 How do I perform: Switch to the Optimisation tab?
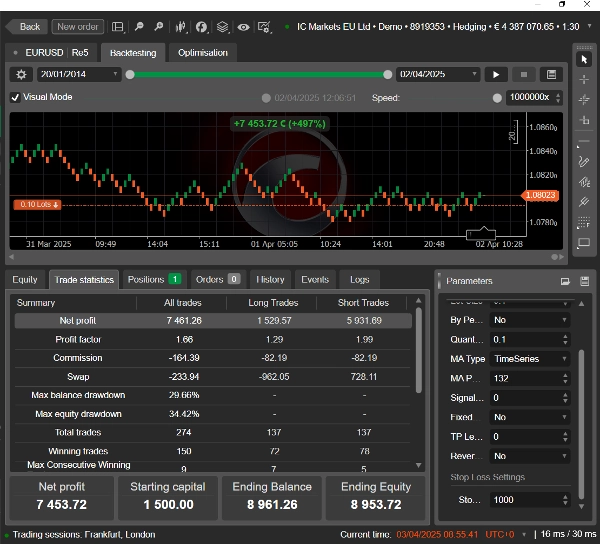202,53
